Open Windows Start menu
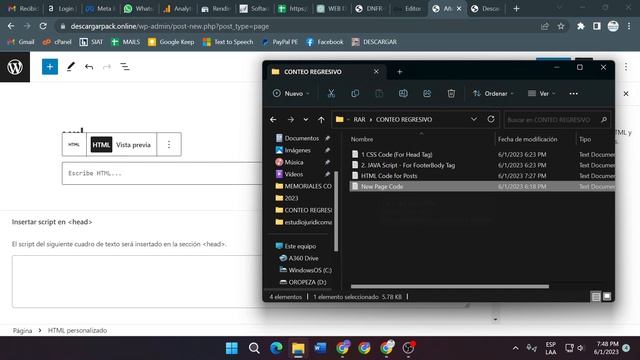The width and height of the screenshot is (640, 360). tap(232, 348)
